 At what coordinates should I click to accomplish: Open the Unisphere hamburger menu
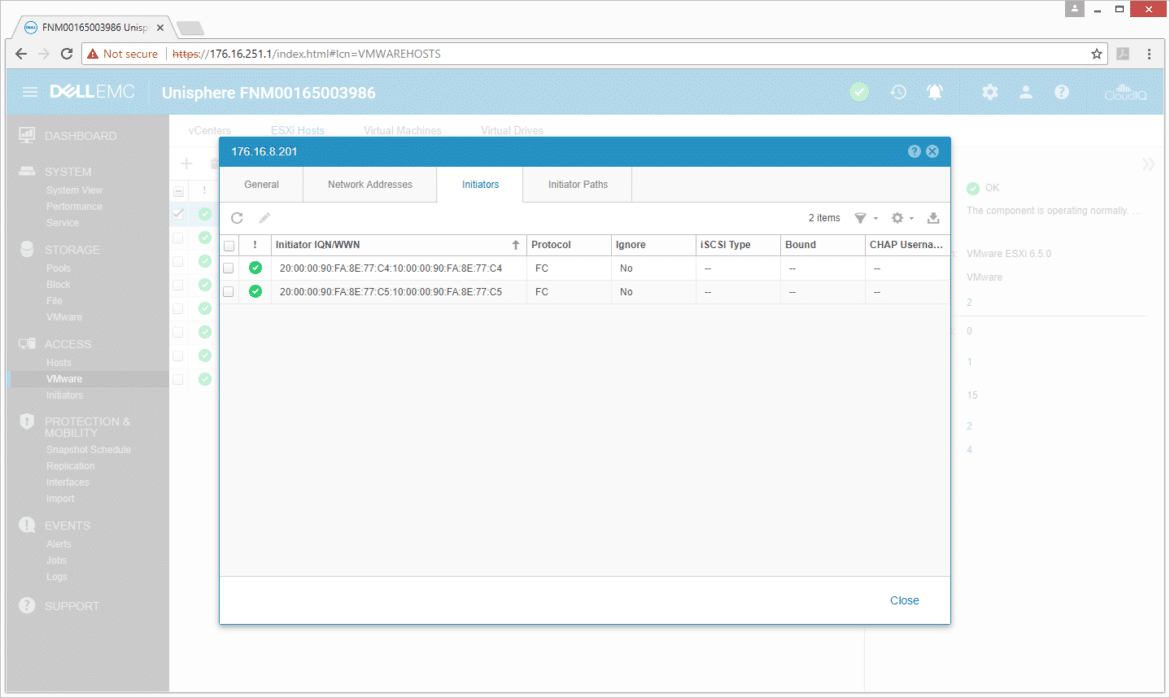point(30,92)
